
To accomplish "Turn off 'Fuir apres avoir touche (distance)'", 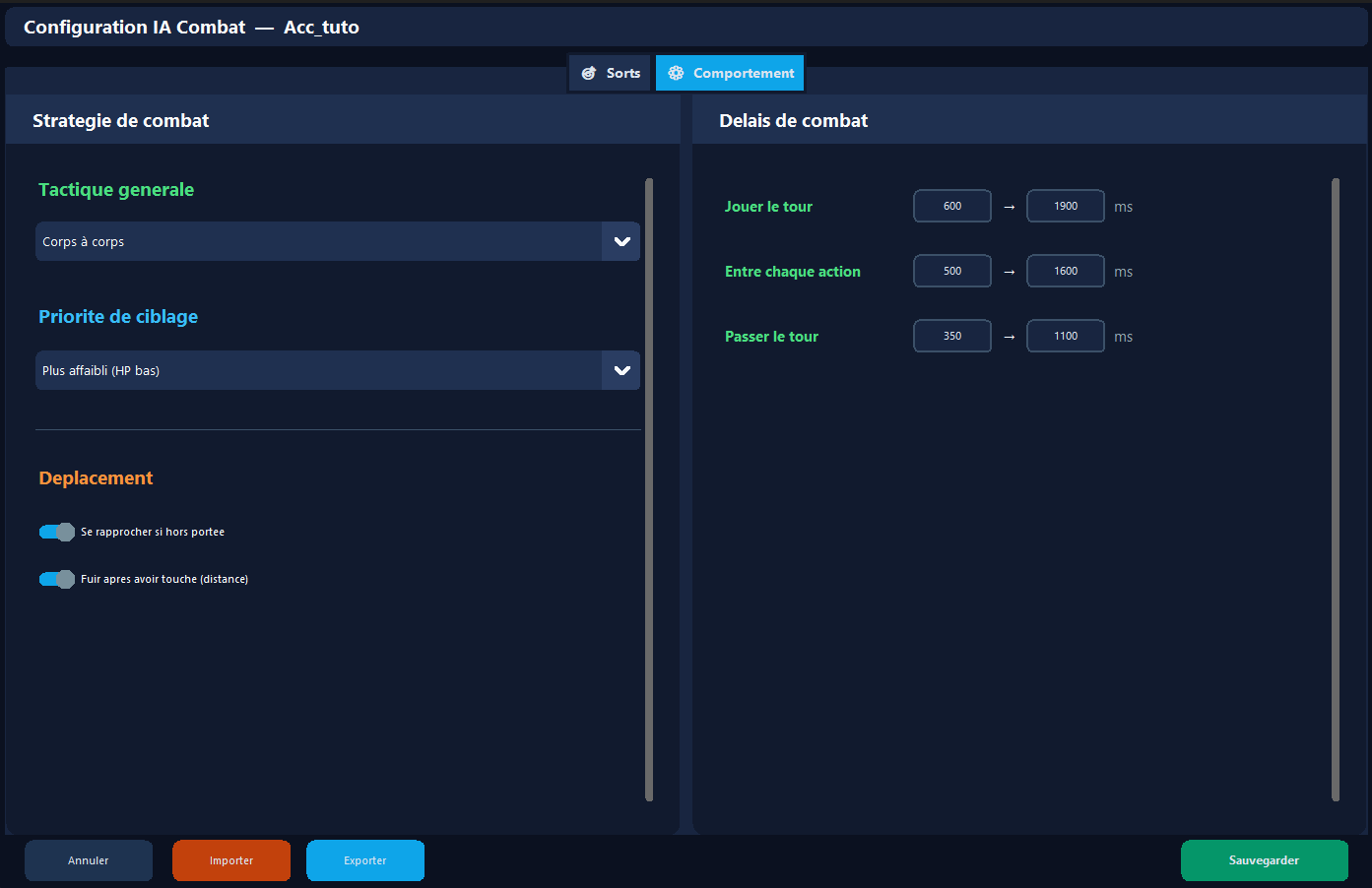I will (x=56, y=579).
